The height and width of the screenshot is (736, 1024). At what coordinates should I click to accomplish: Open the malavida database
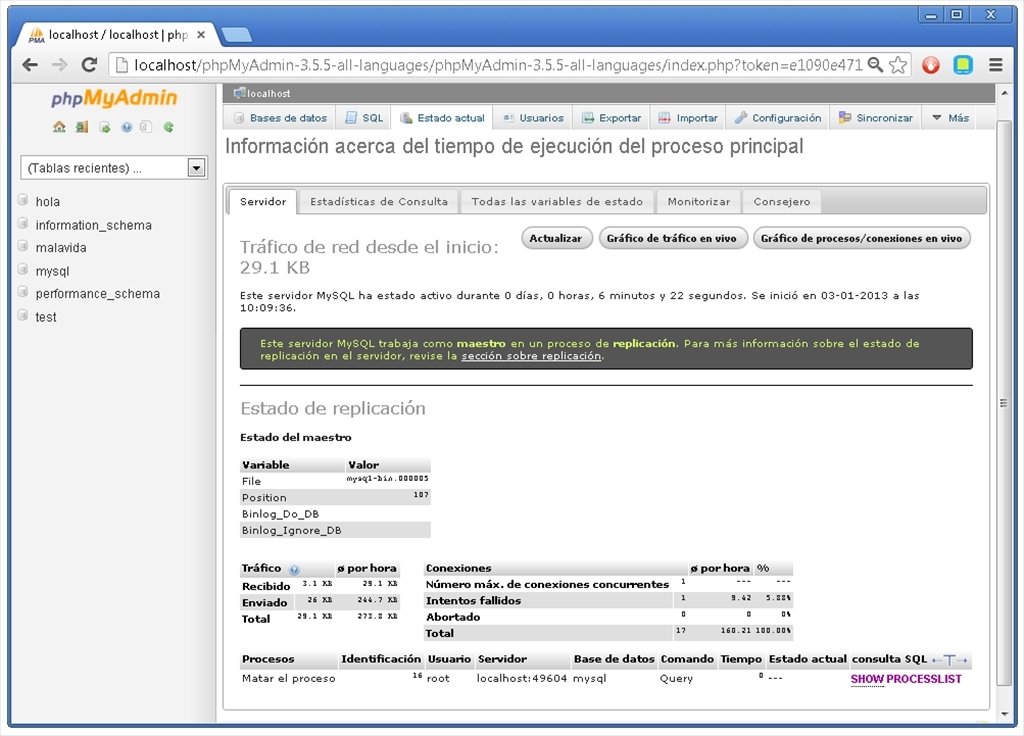click(x=61, y=248)
